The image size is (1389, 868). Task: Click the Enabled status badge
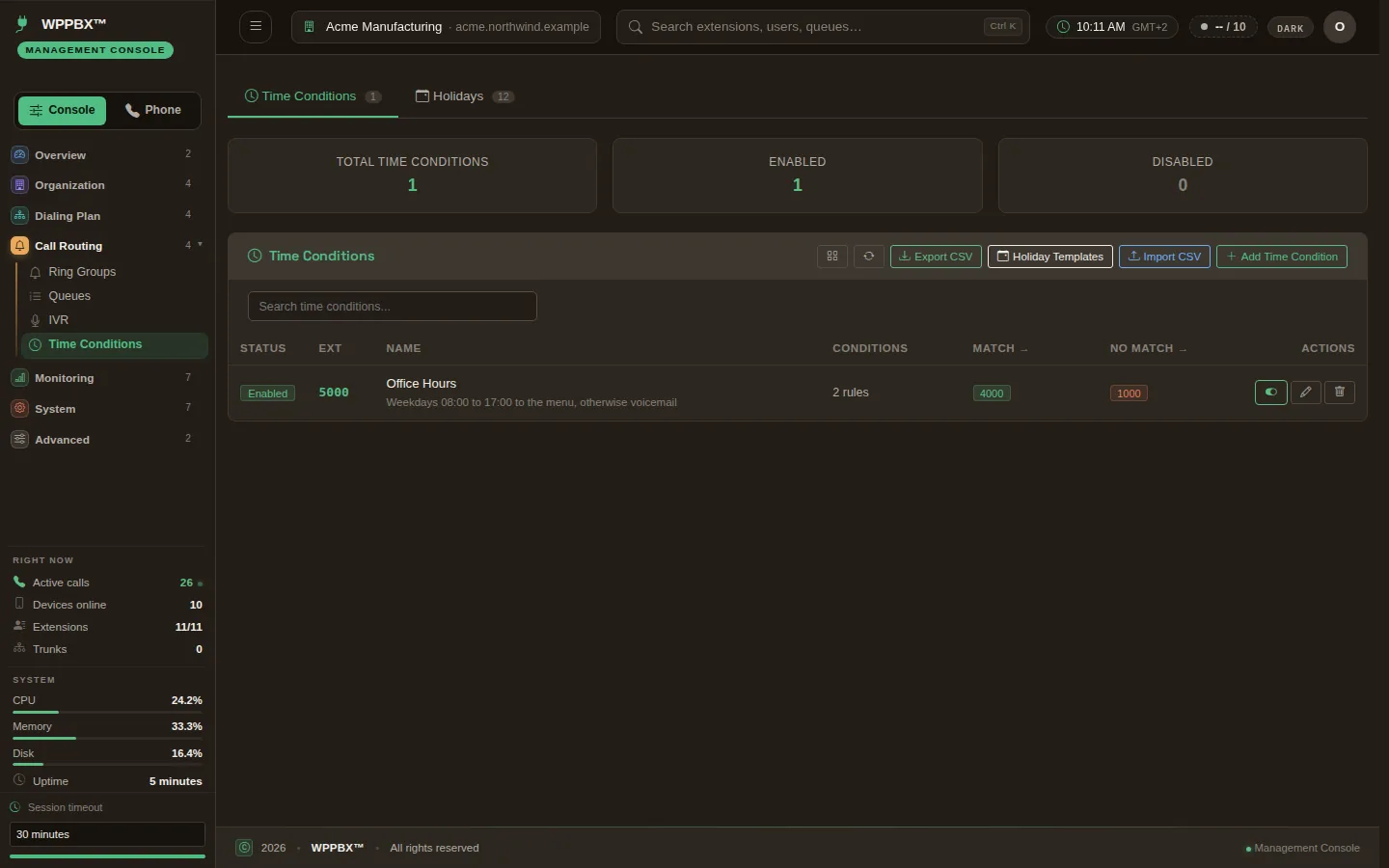tap(267, 393)
